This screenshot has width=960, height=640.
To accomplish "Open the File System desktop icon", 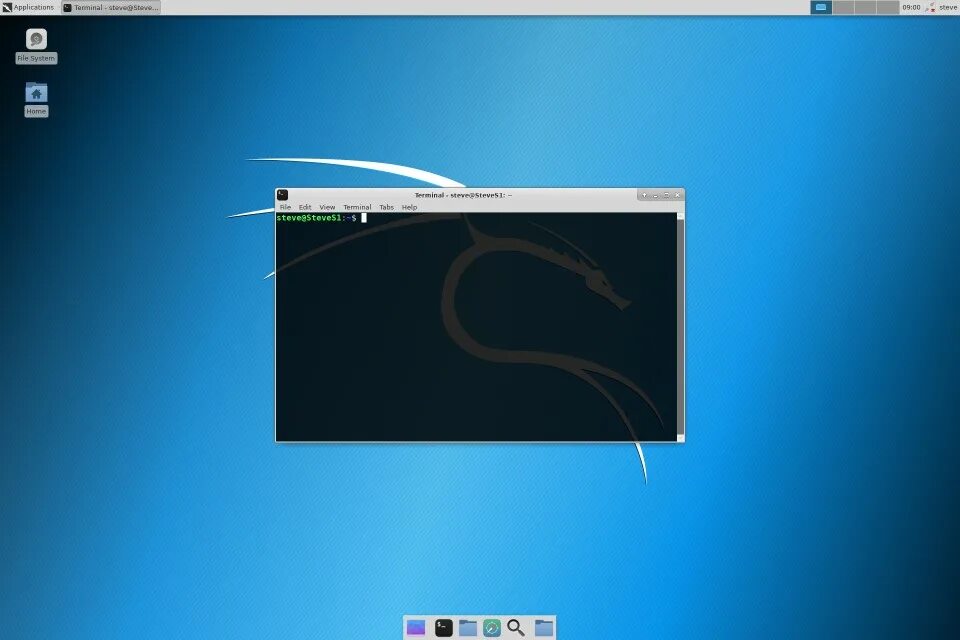I will [x=36, y=46].
